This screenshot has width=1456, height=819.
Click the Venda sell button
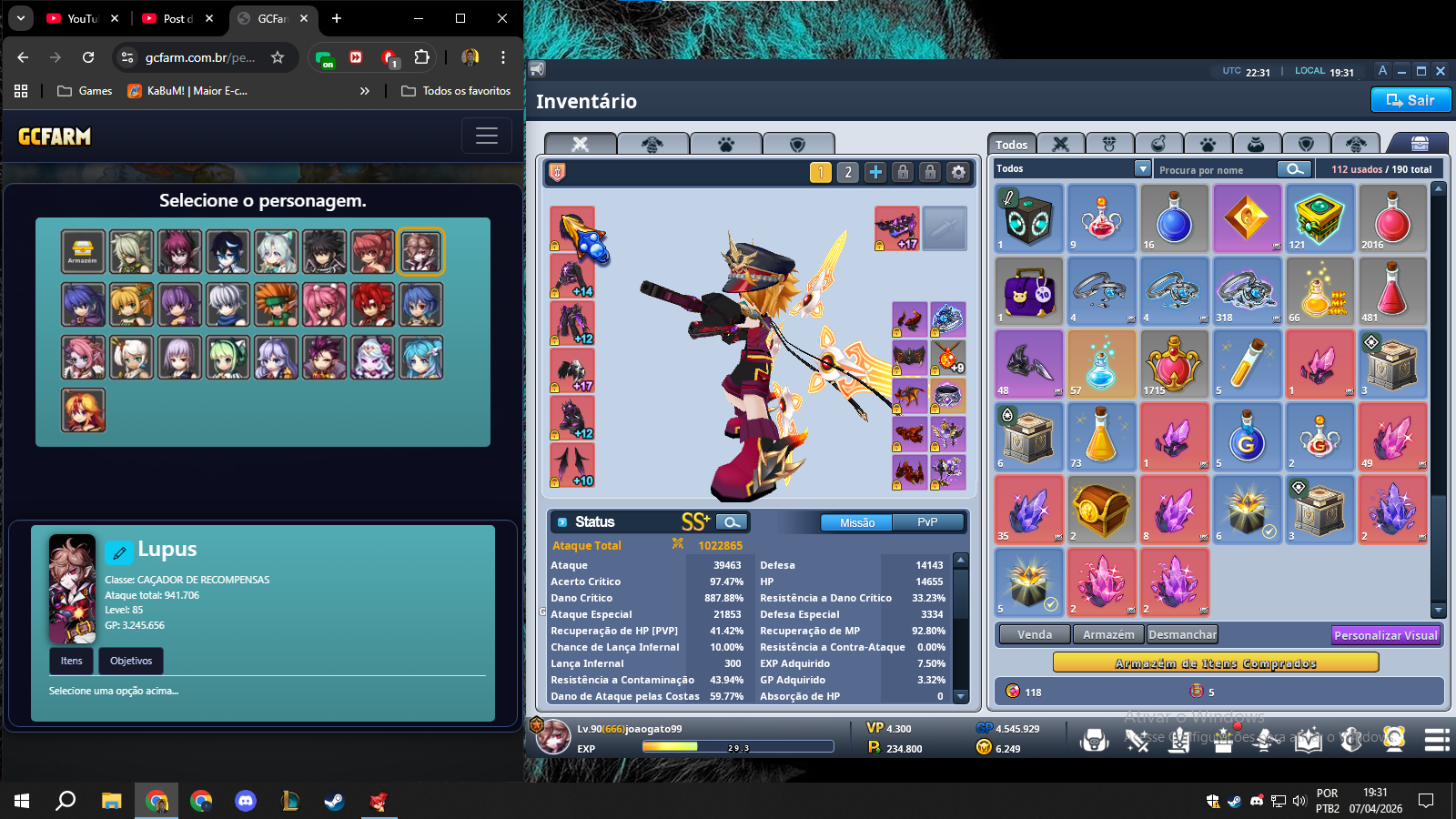tap(1035, 635)
